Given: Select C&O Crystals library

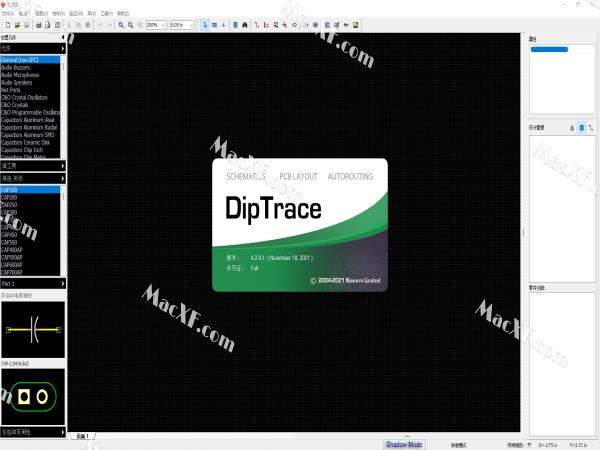Looking at the screenshot, I should pos(30,105).
